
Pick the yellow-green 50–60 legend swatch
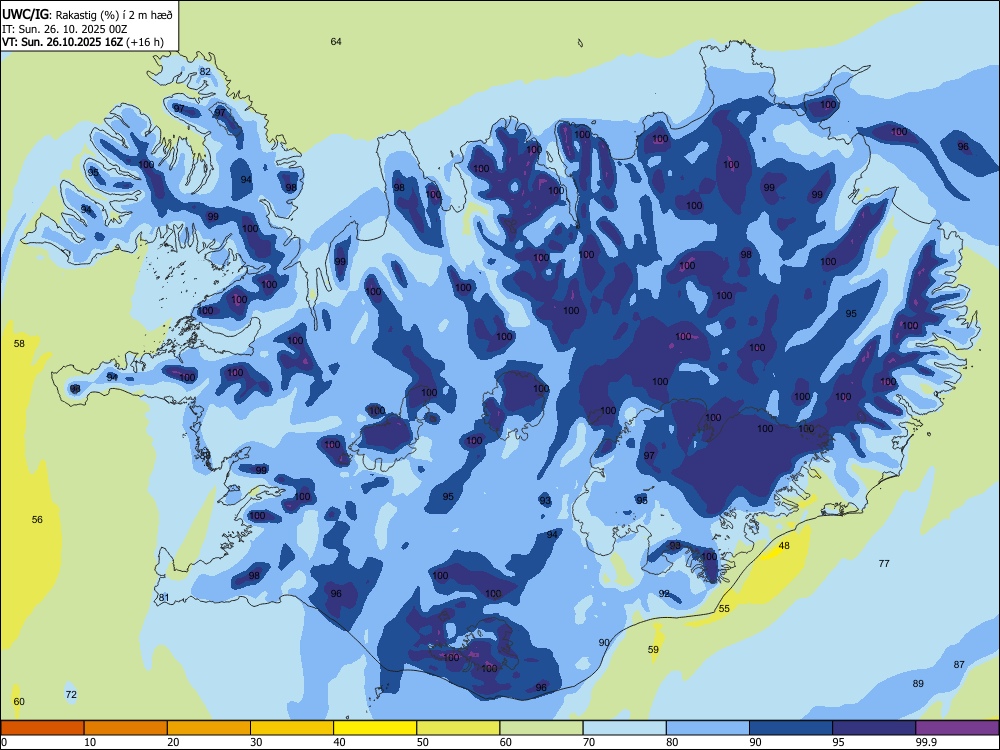(459, 728)
